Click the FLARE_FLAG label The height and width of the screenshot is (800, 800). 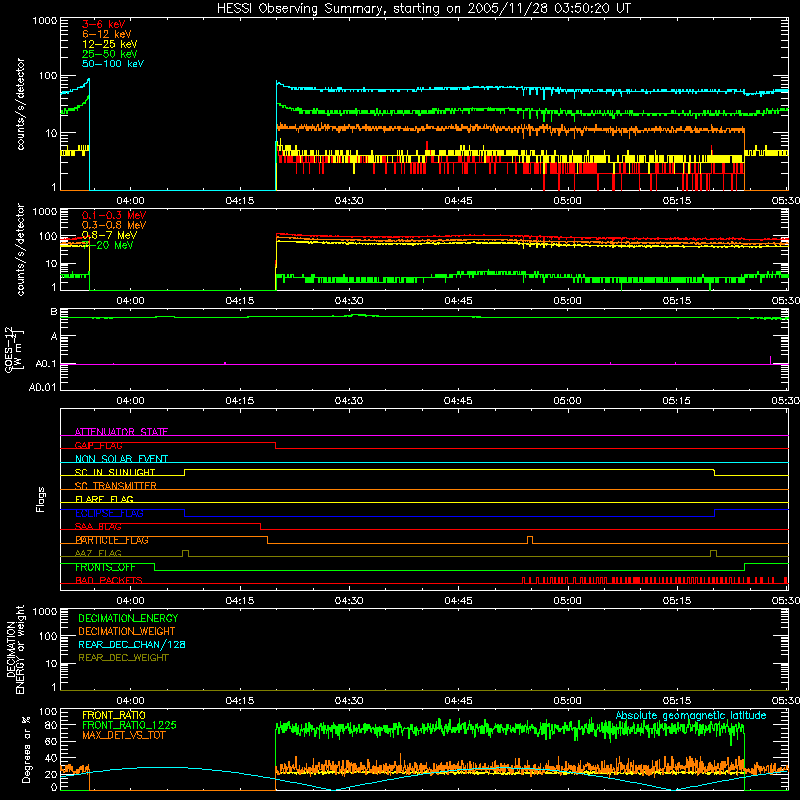coord(104,499)
